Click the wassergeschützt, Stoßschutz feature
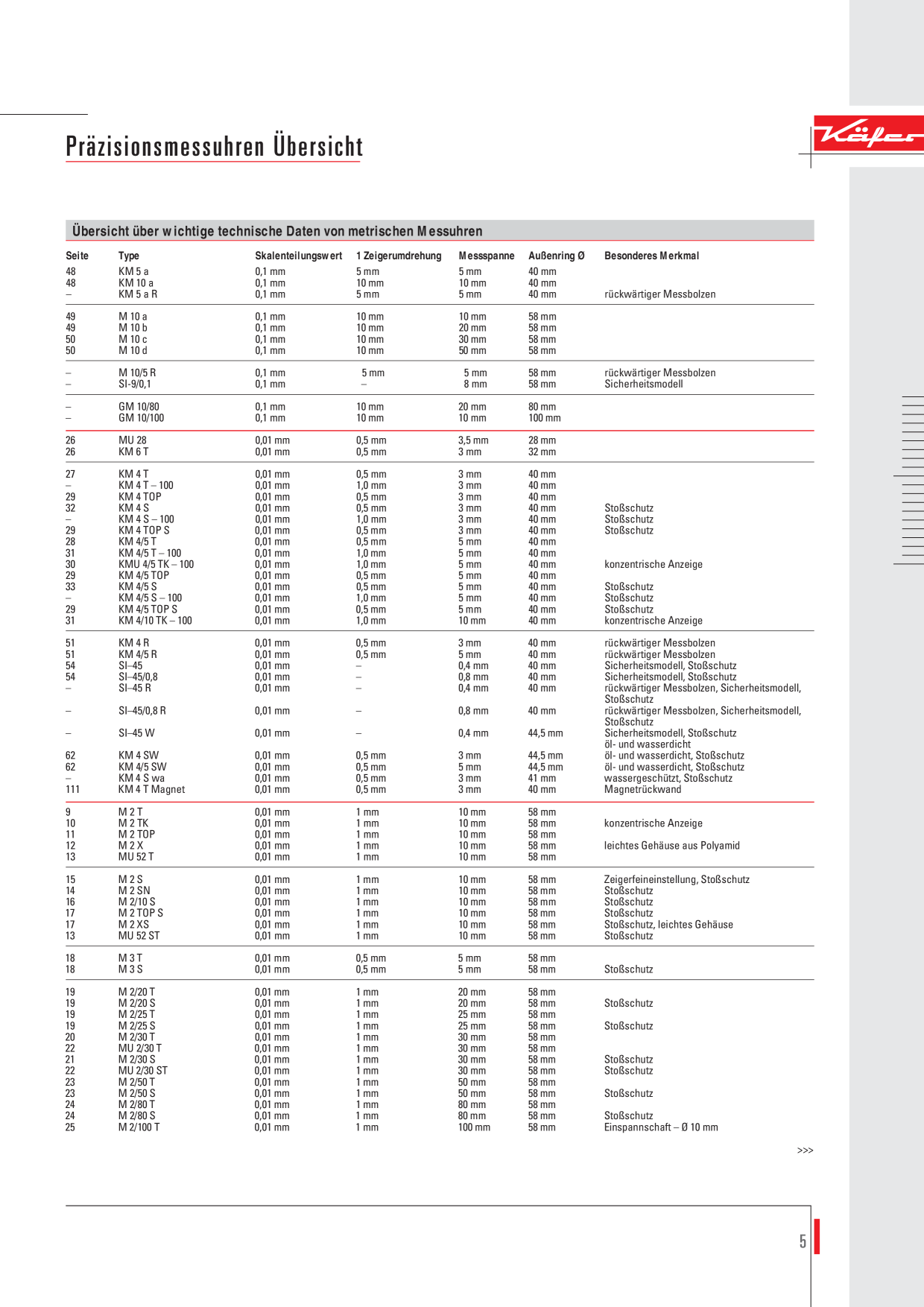This screenshot has height=1307, width=924. coord(668,778)
